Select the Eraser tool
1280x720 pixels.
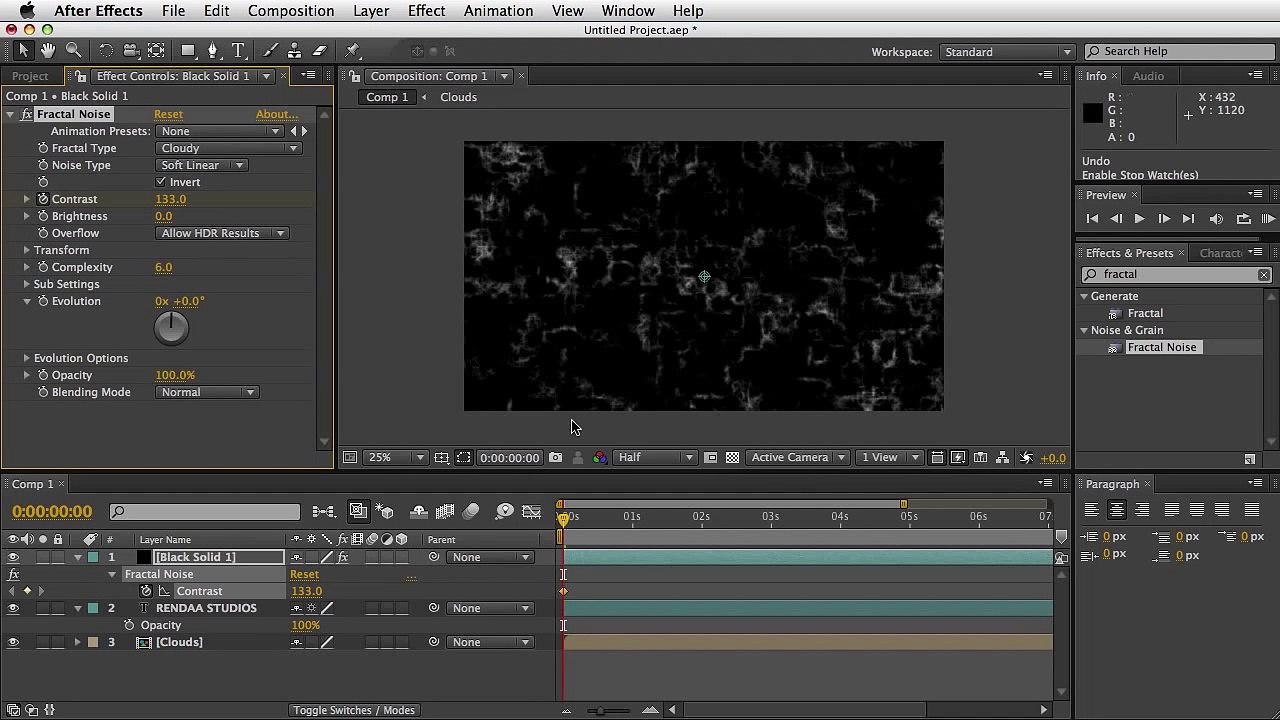tap(320, 51)
